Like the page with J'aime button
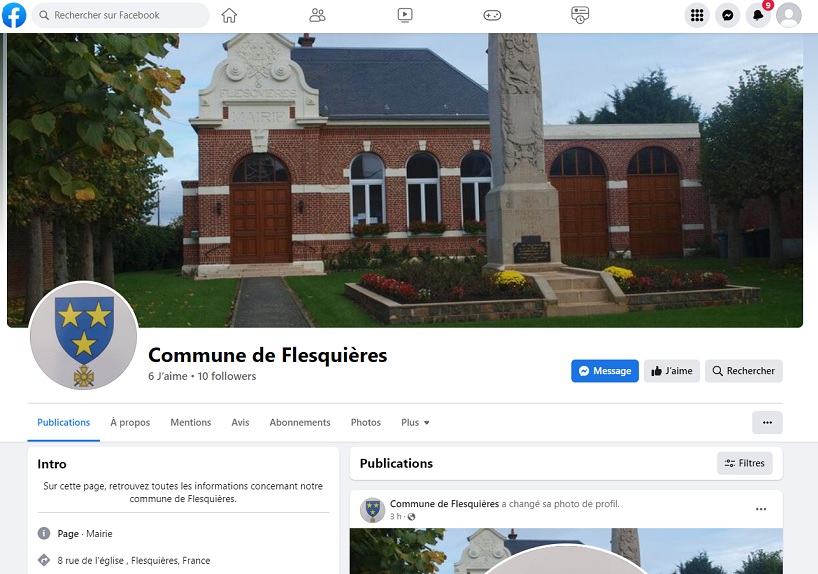Viewport: 818px width, 574px height. click(672, 371)
